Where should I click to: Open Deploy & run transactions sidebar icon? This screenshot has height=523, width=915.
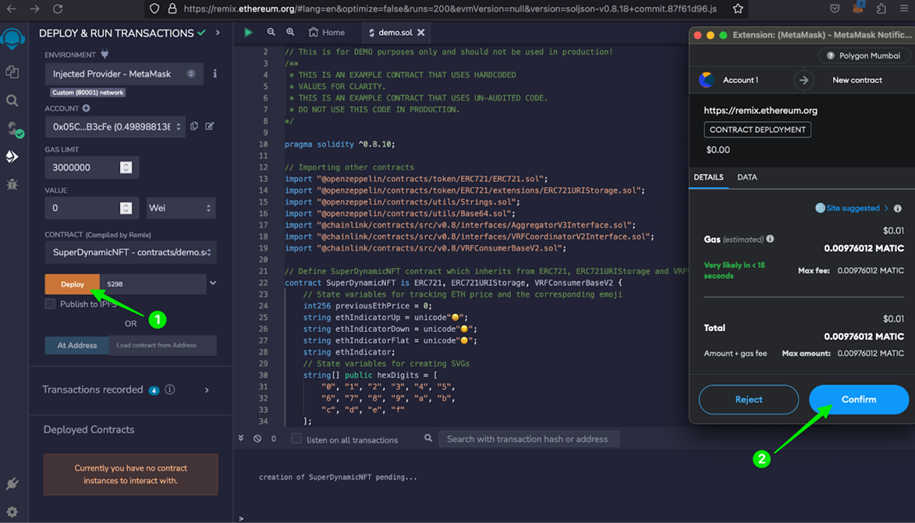tap(12, 156)
